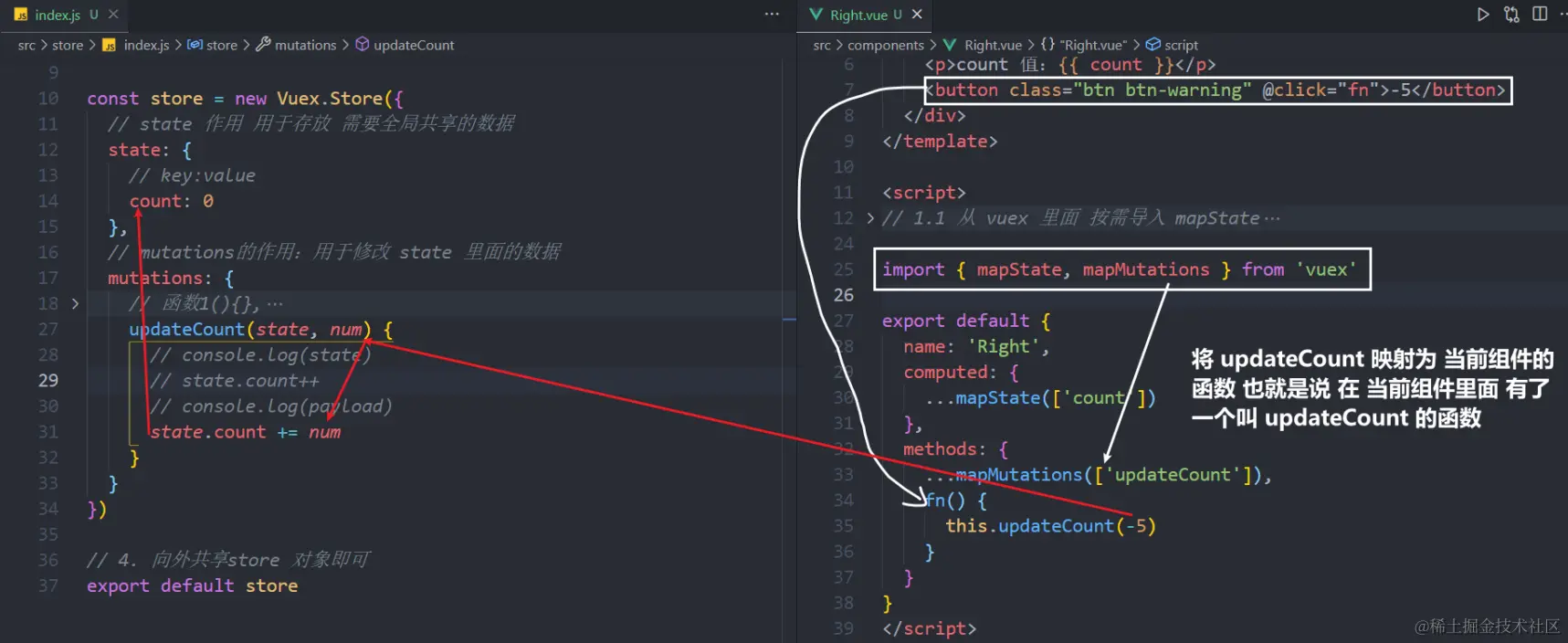Click 'mapMutations' in the import statement
This screenshot has width=1568, height=643.
pyautogui.click(x=1146, y=269)
